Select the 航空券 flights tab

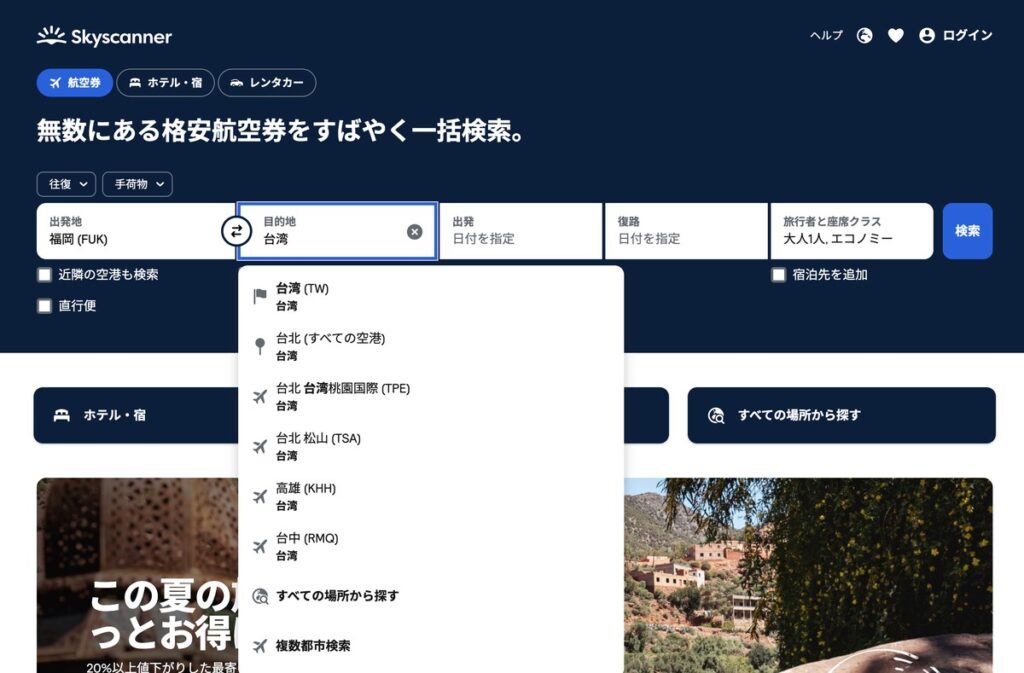point(74,83)
